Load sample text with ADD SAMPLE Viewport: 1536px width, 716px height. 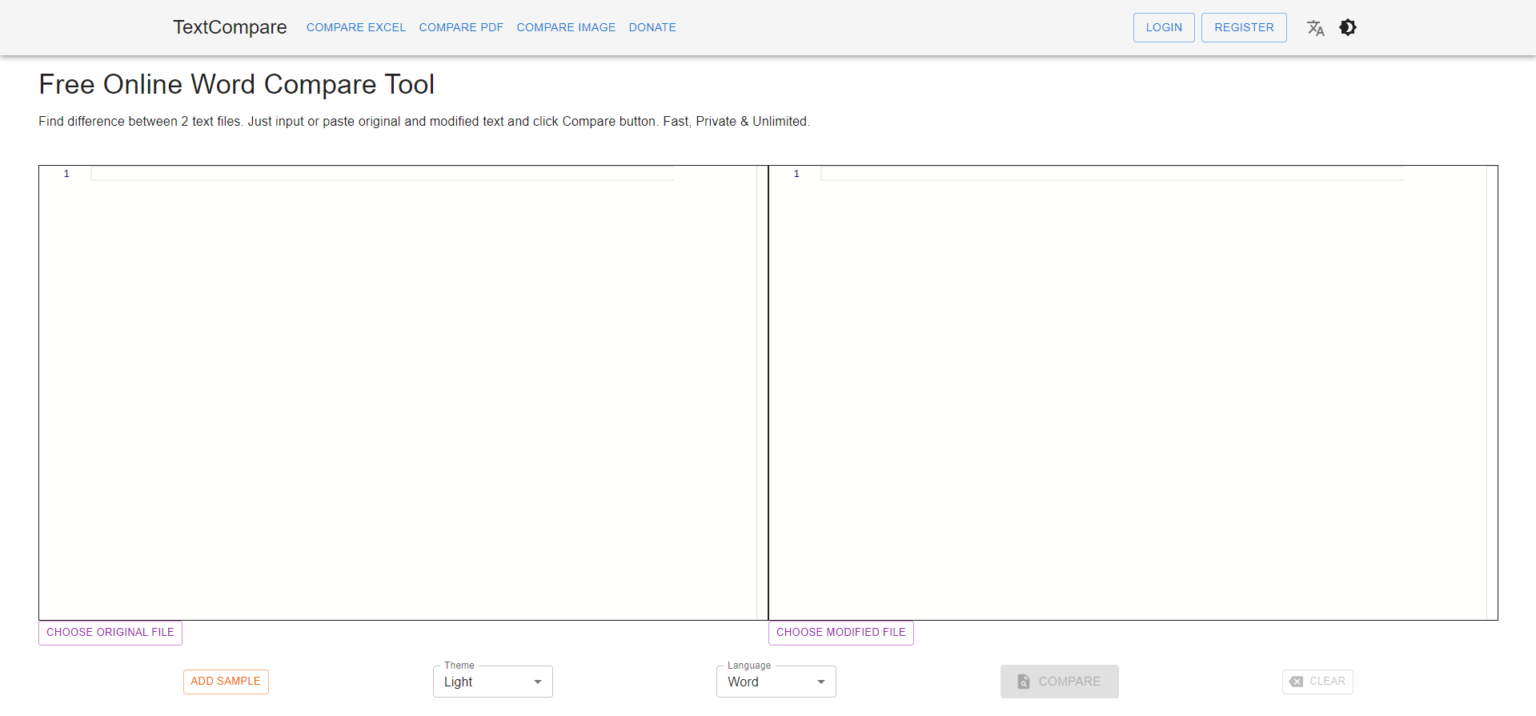(x=225, y=681)
